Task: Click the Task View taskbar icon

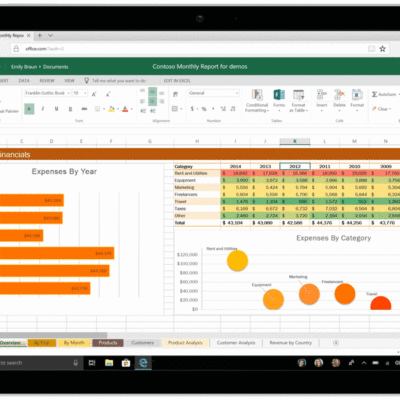Action: coord(92,363)
